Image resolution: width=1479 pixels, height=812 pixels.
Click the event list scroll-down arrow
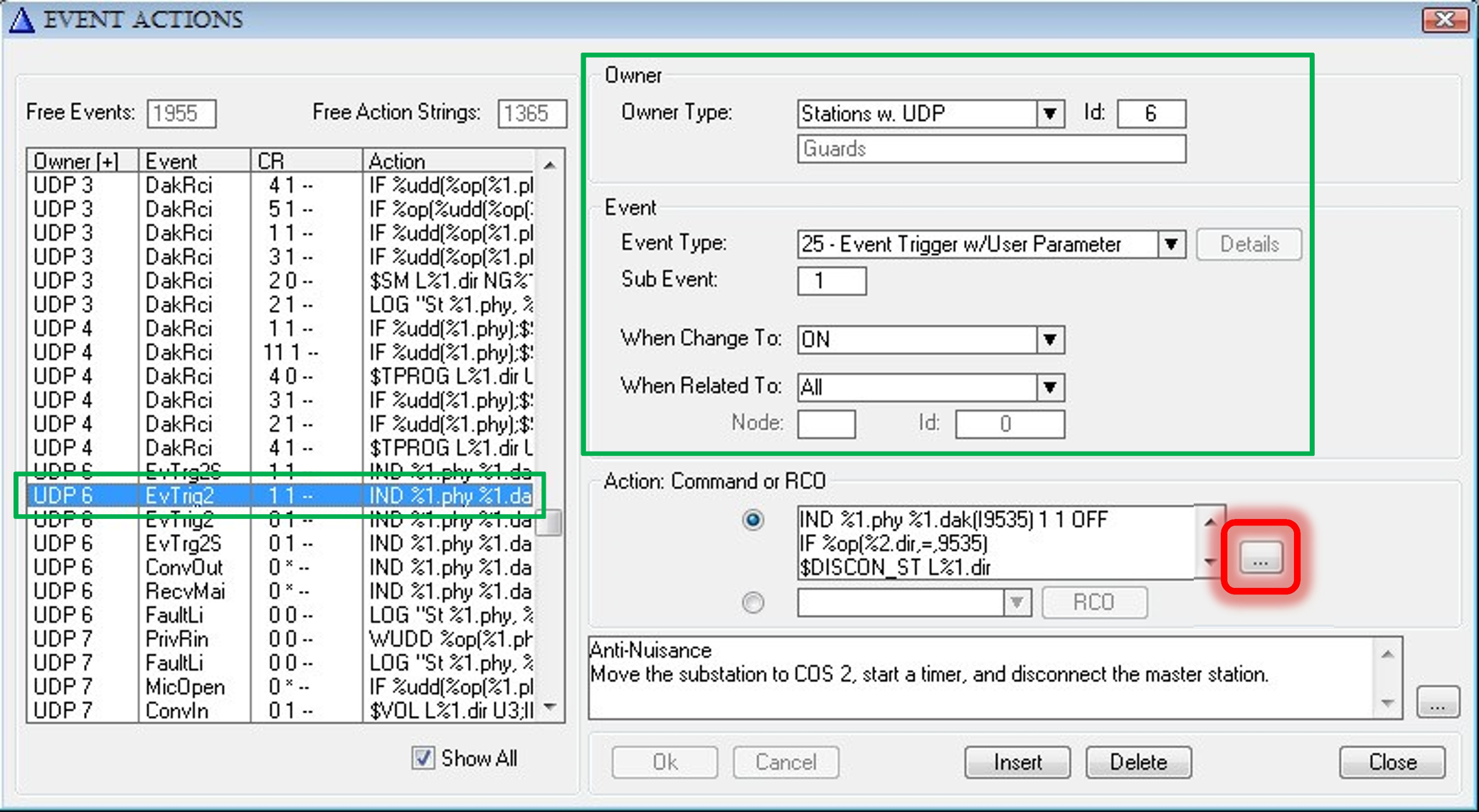(x=550, y=707)
